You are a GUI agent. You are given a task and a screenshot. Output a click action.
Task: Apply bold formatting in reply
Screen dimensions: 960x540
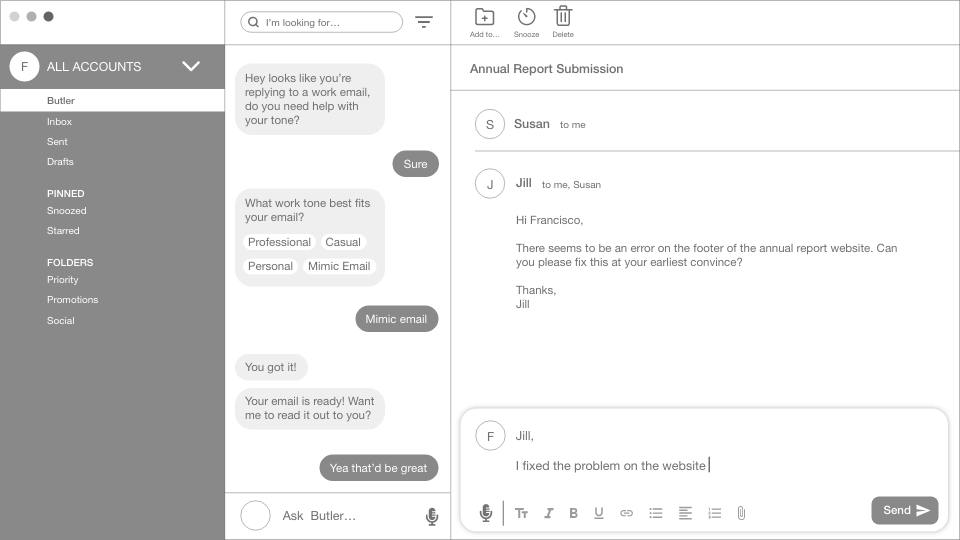click(574, 513)
